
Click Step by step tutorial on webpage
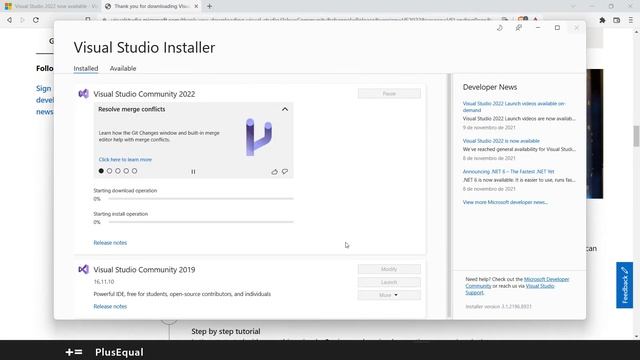pos(226,331)
